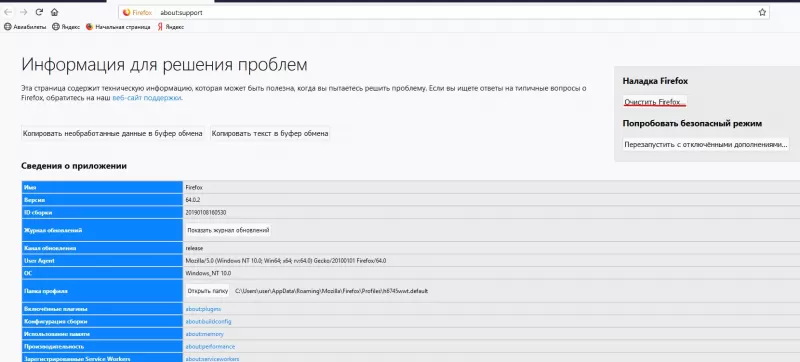Open the about:memory link
Screen dimensions: 800x362
pos(204,334)
